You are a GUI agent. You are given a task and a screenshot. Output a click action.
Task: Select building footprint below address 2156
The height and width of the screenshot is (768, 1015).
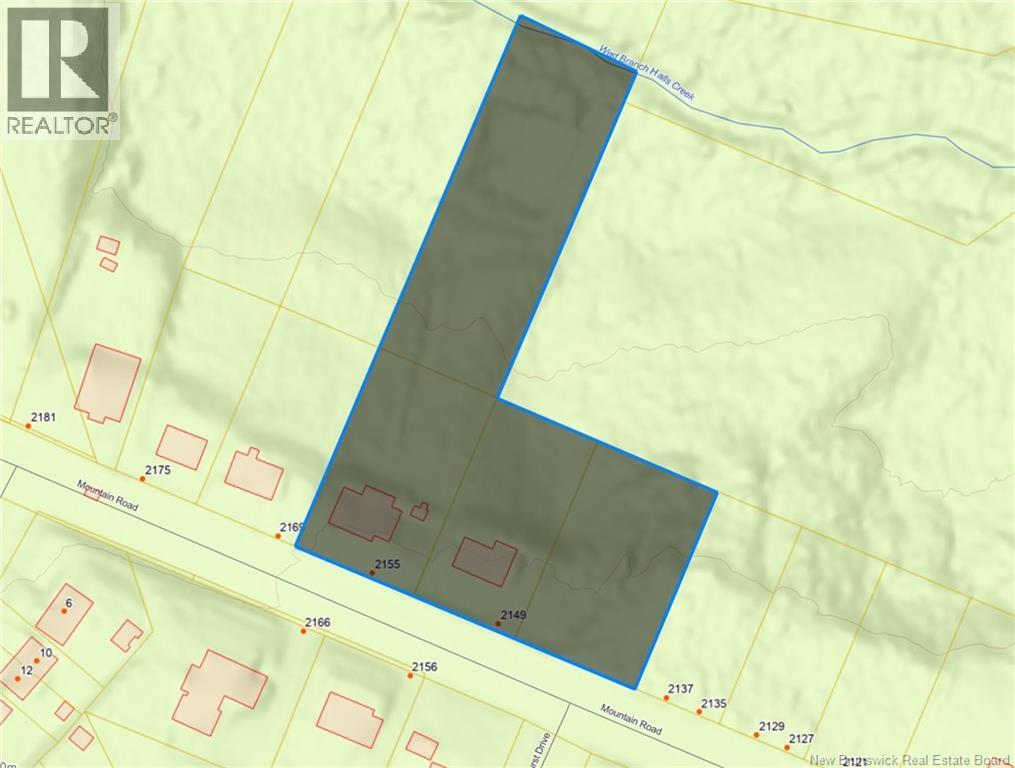[x=350, y=720]
